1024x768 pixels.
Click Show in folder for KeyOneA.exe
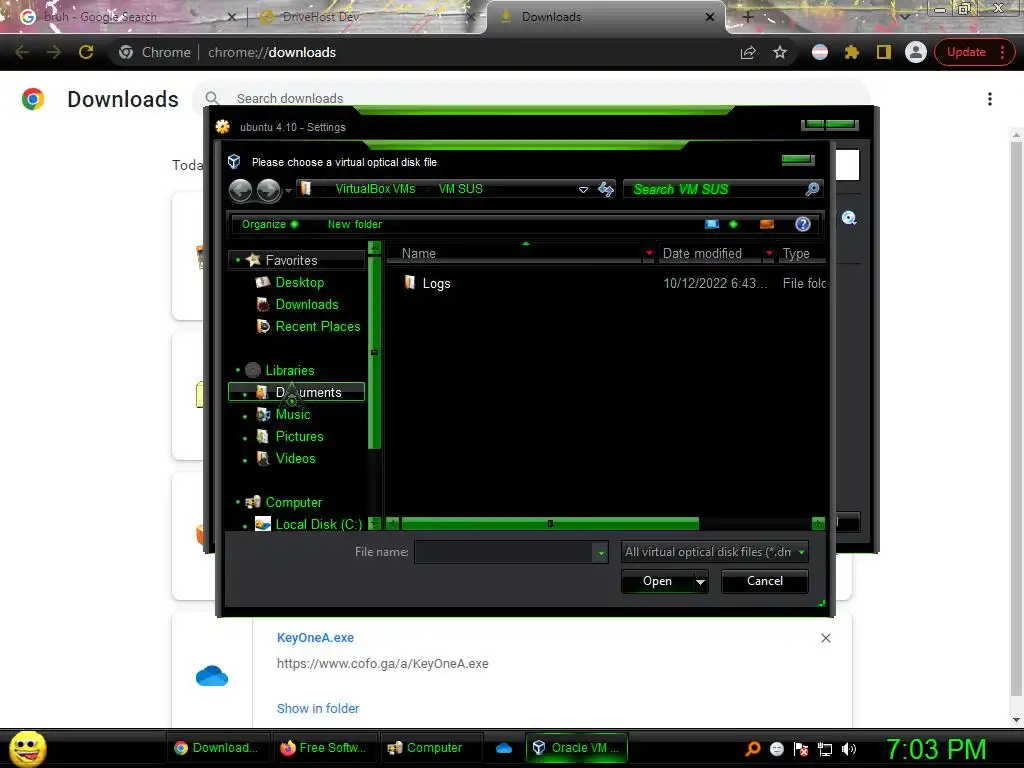[x=318, y=709]
